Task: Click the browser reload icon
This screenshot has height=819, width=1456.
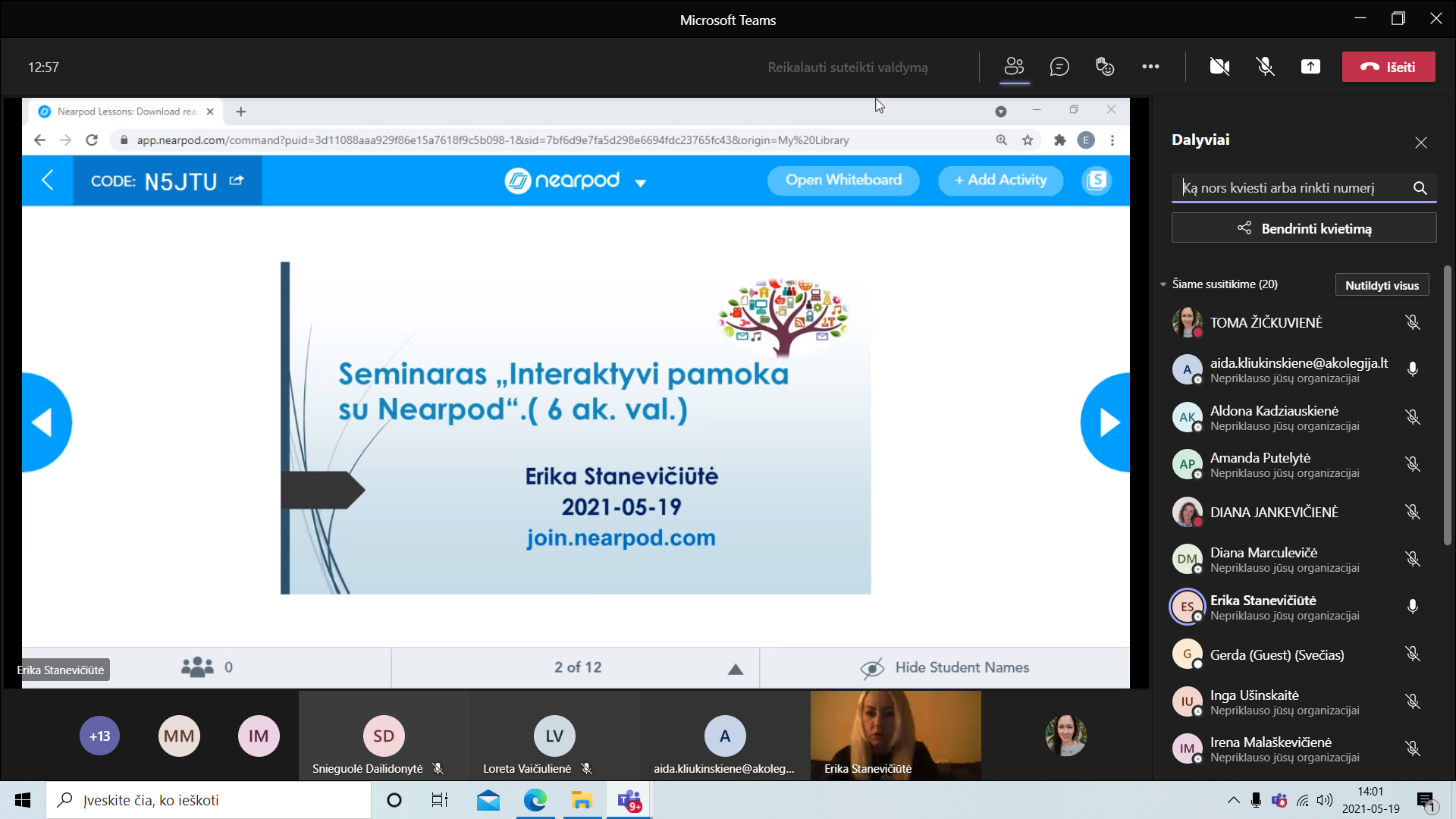Action: pyautogui.click(x=92, y=140)
